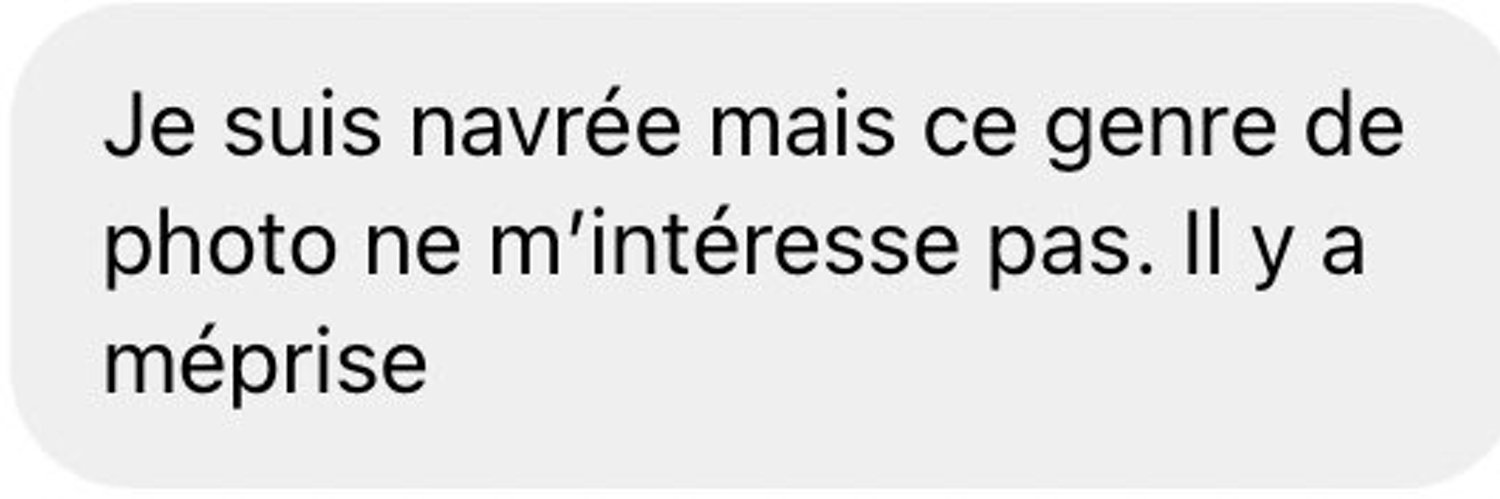Click the word "photo" in the message

(x=219, y=250)
